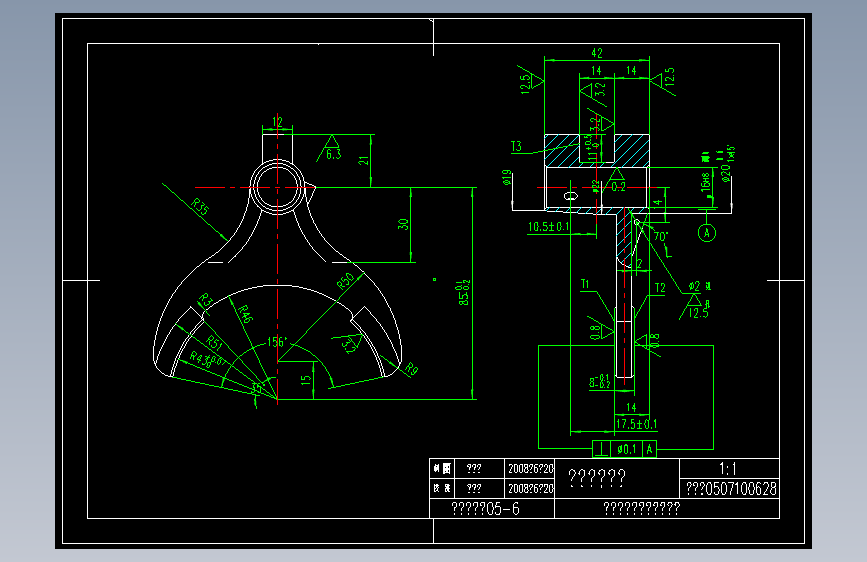
Task: Select the "R35" radius label
Action: pyautogui.click(x=200, y=206)
